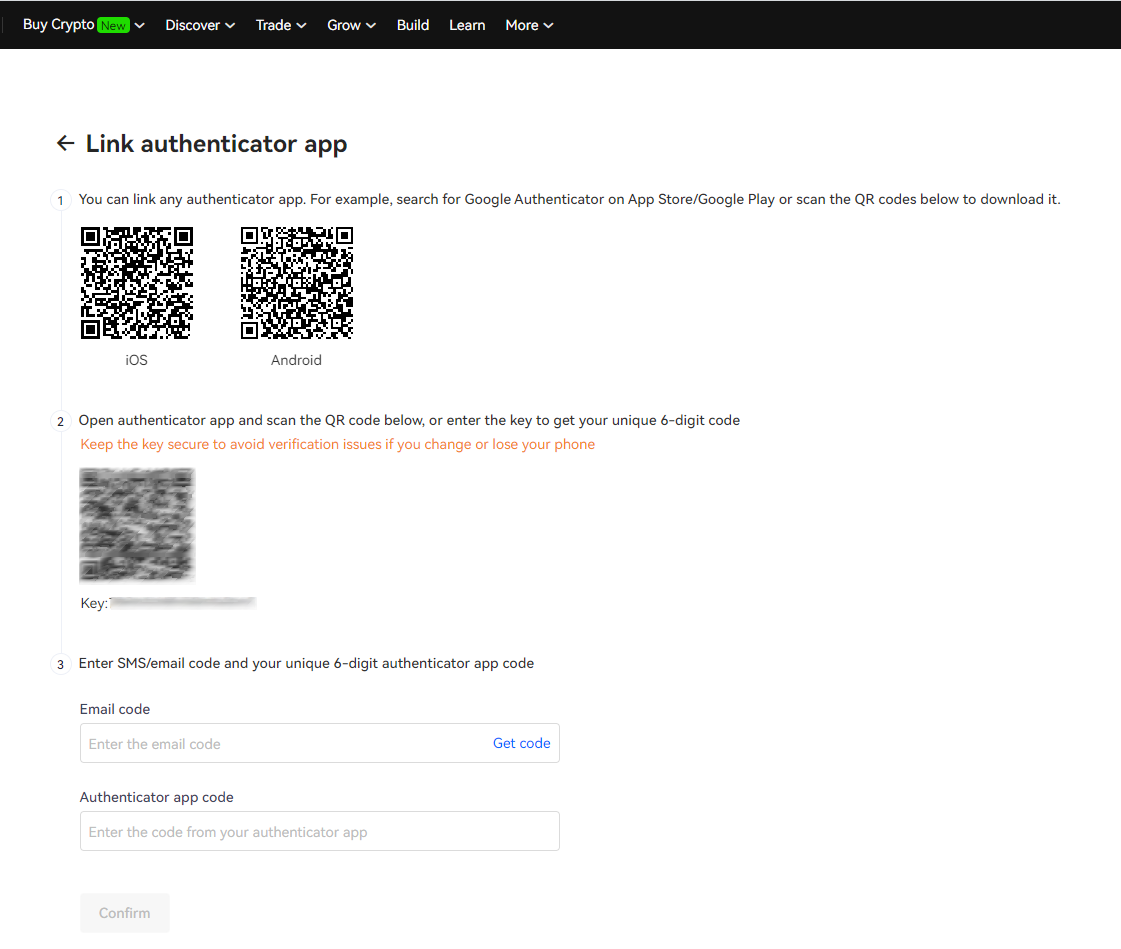Open the Learn section

coord(467,25)
